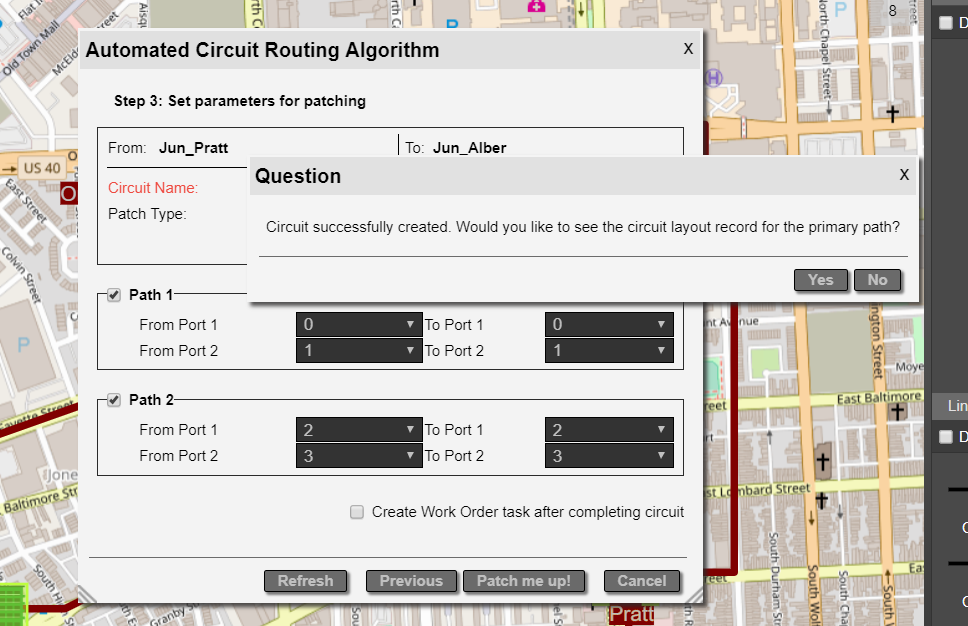The height and width of the screenshot is (626, 968).
Task: Toggle the top checkbox in right panel
Action: [x=946, y=23]
